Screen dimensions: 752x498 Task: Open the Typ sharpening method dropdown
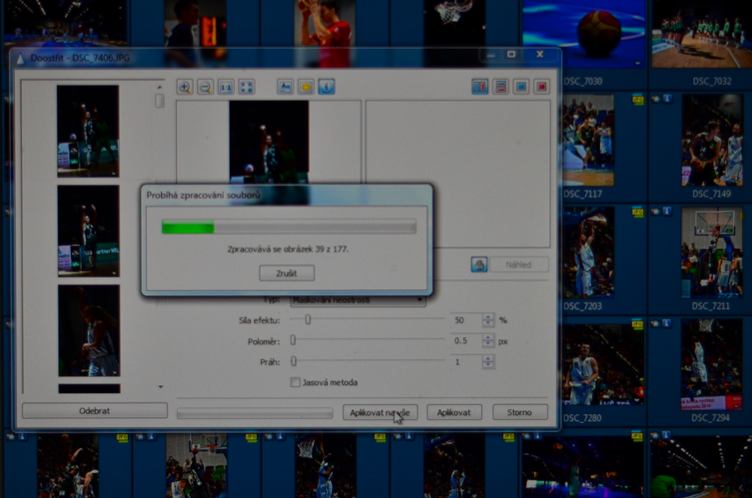357,299
